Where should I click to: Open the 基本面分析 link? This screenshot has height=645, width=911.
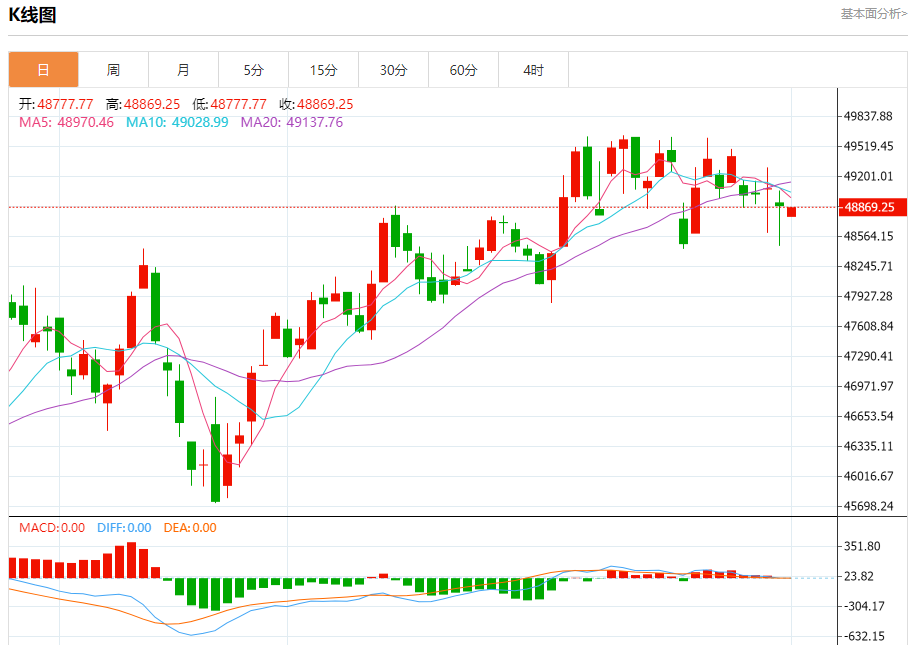coord(873,13)
